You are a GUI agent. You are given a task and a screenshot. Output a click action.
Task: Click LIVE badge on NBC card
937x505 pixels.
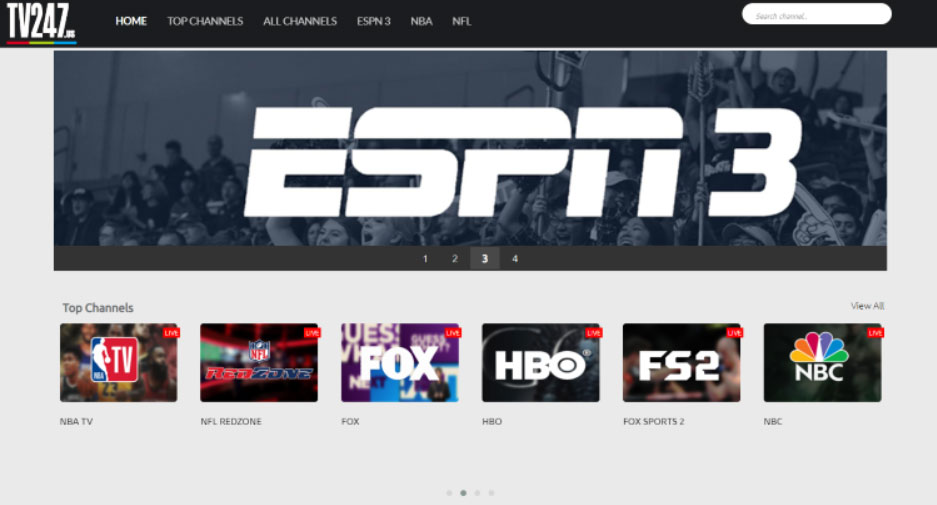point(875,333)
